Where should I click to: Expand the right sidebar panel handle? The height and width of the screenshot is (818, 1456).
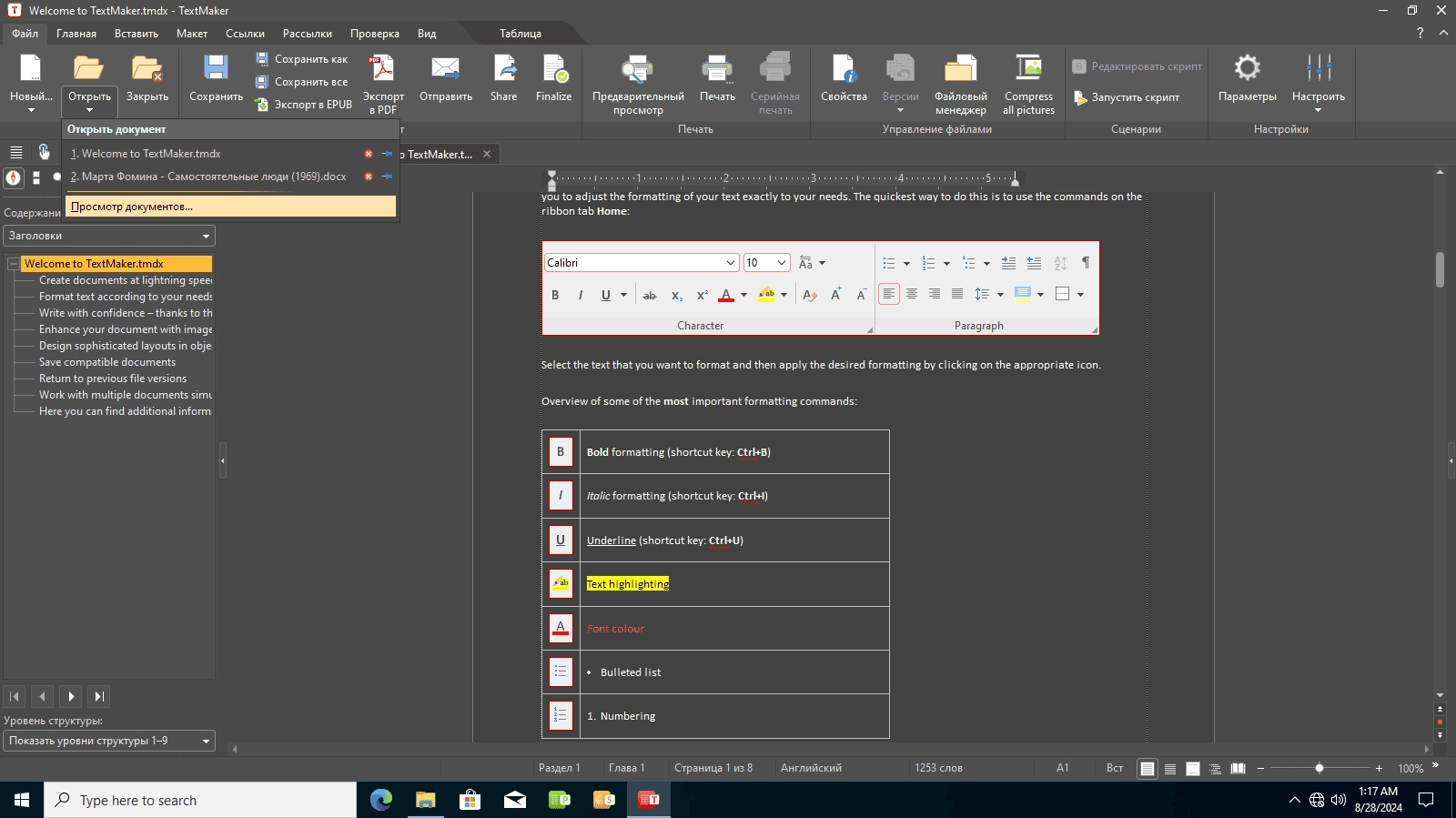1451,460
